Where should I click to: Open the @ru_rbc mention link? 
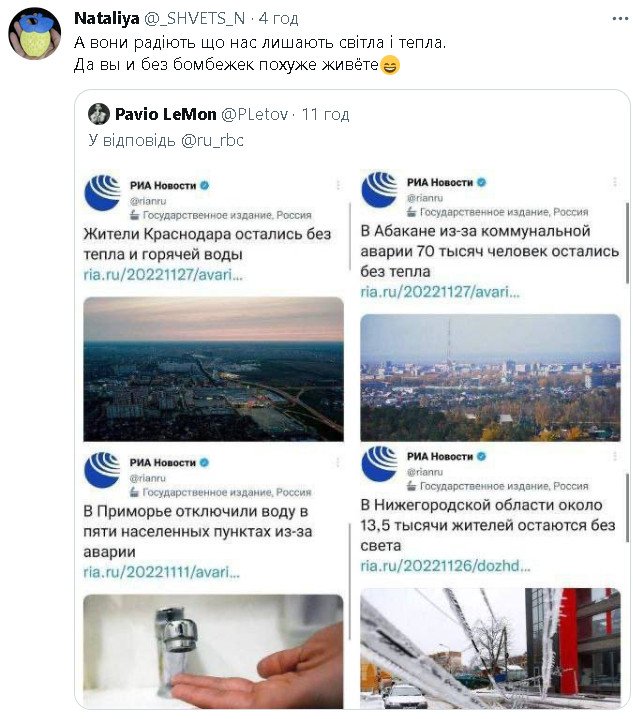213,140
